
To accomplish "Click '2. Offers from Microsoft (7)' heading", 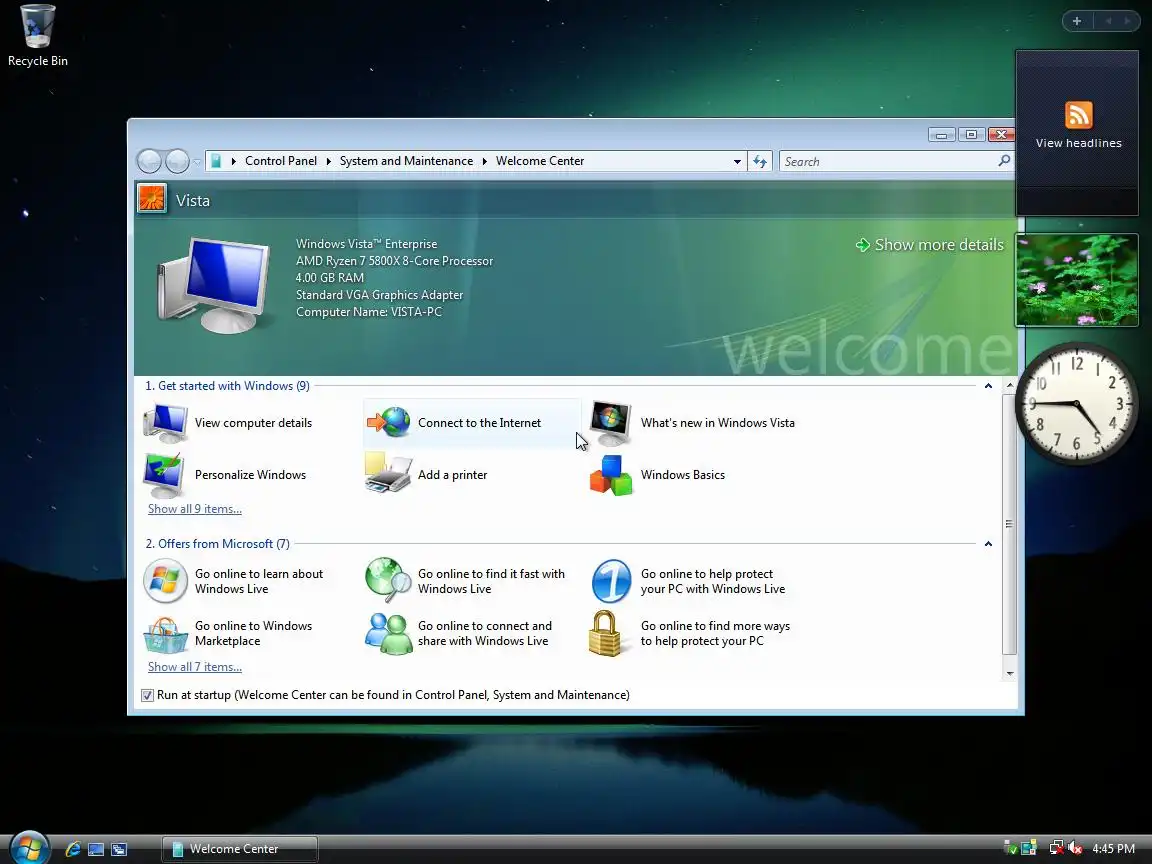I will click(x=217, y=544).
